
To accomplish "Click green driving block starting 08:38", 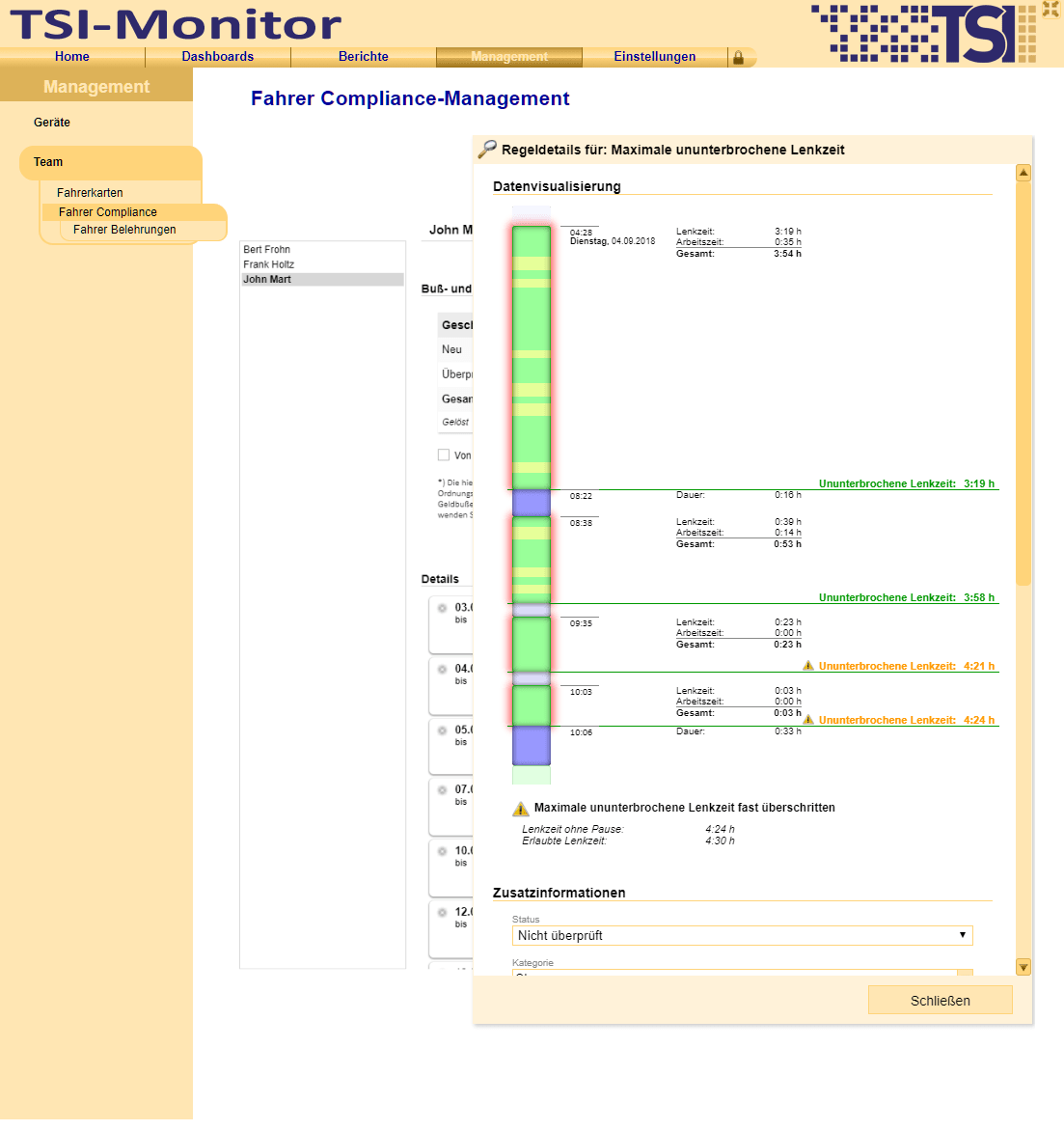I will [x=531, y=560].
